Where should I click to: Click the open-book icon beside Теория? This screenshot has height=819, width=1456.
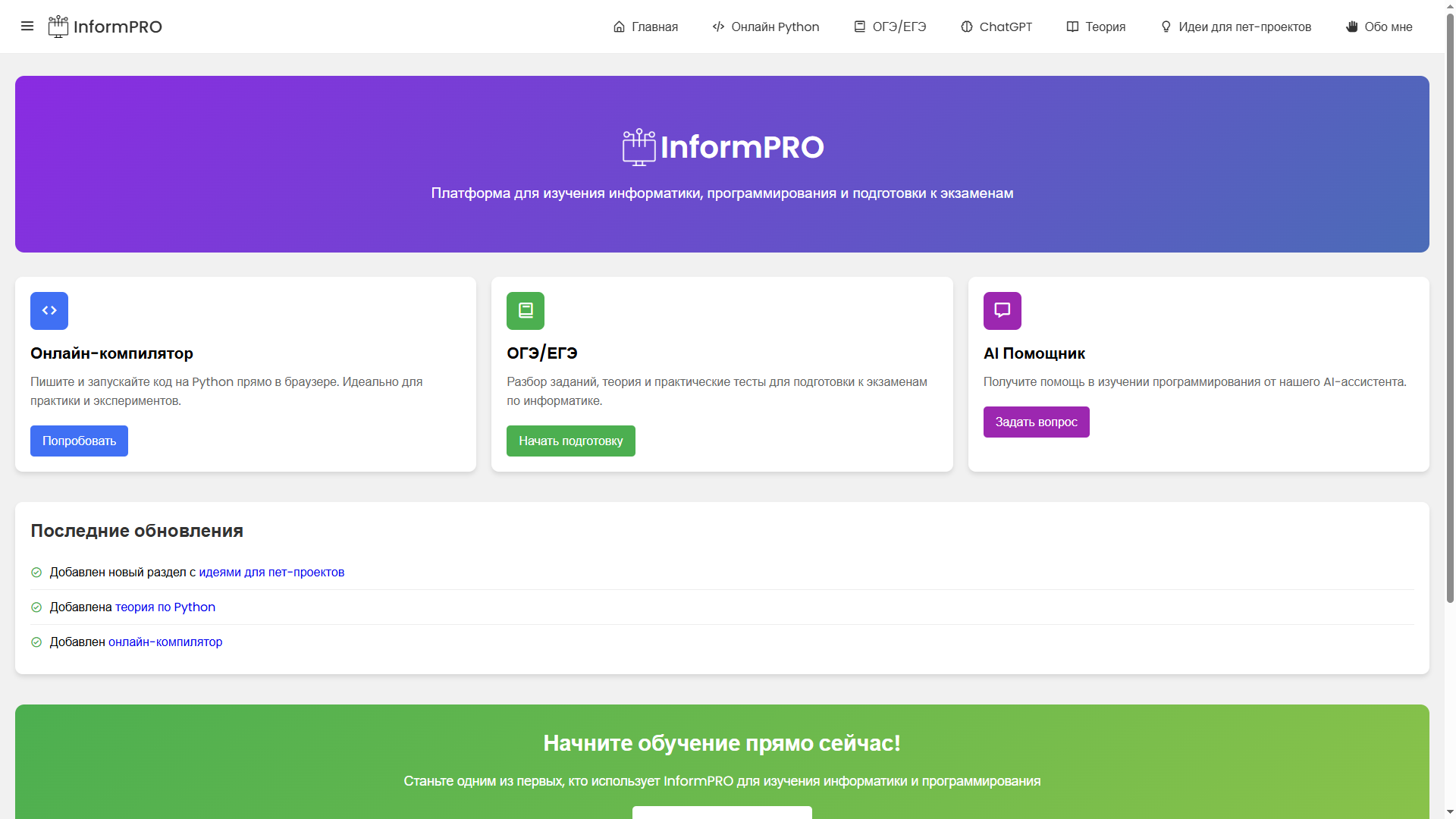[x=1072, y=27]
